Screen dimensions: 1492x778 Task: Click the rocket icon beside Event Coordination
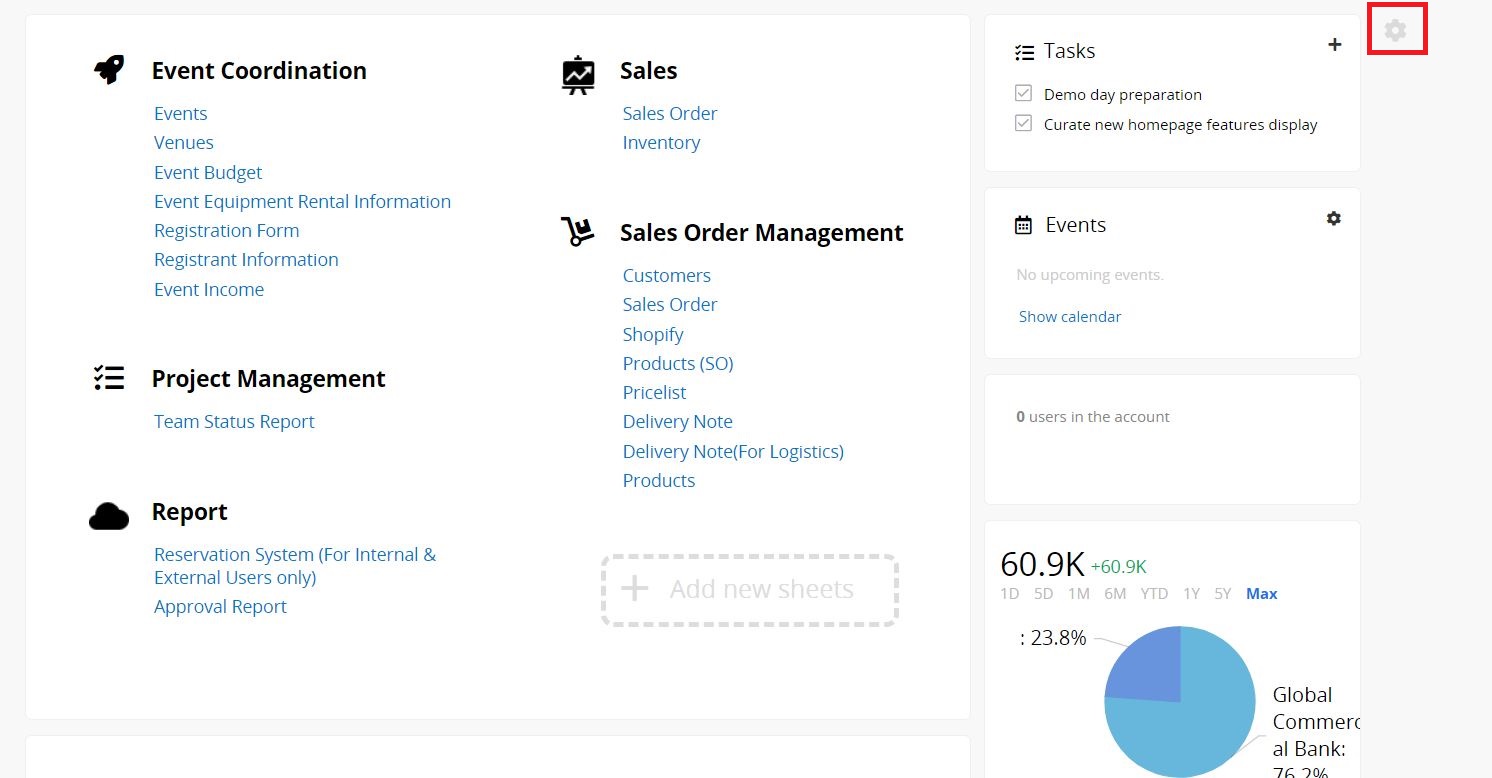(109, 70)
